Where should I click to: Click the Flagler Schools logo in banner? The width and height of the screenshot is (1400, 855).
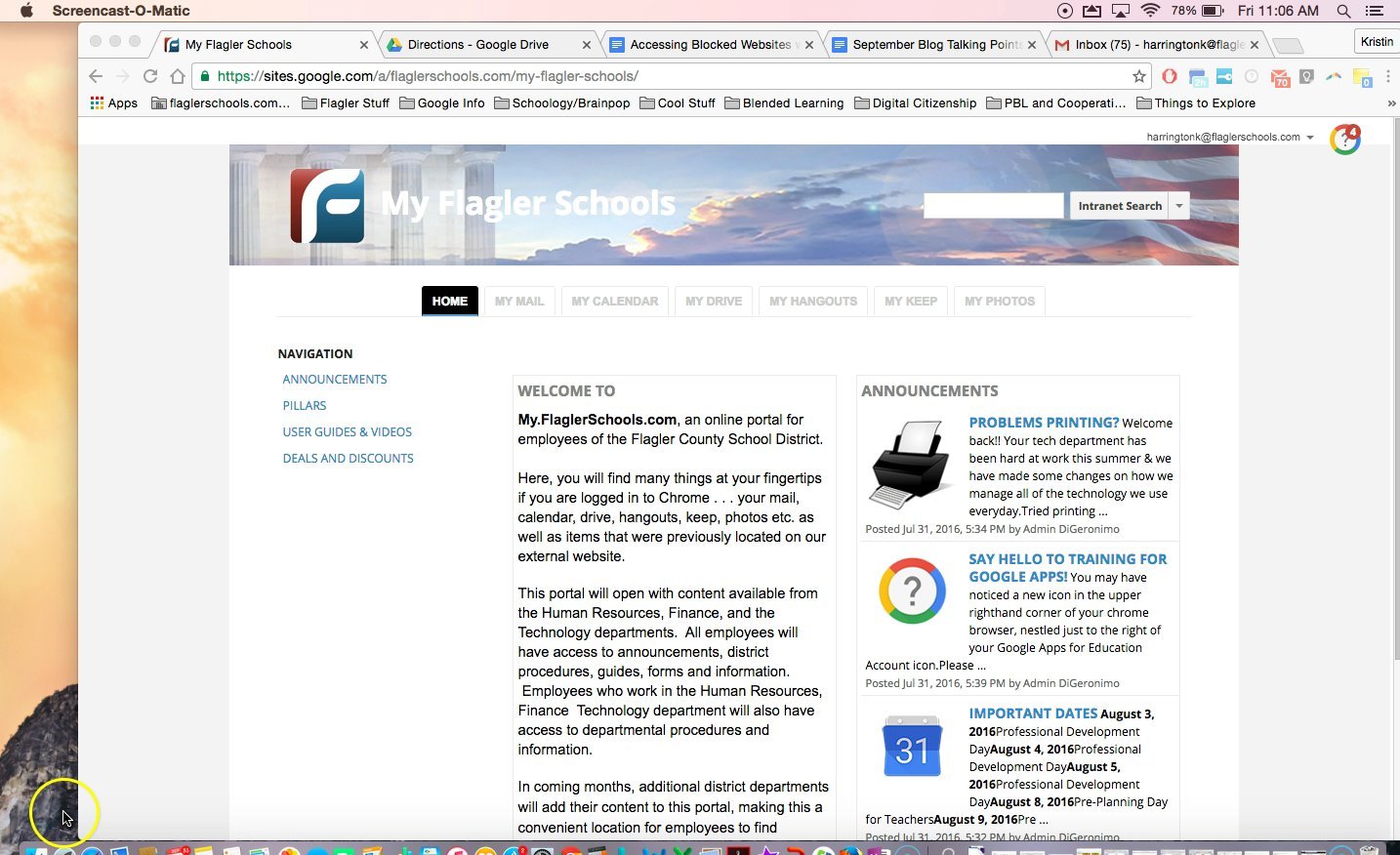tap(327, 206)
